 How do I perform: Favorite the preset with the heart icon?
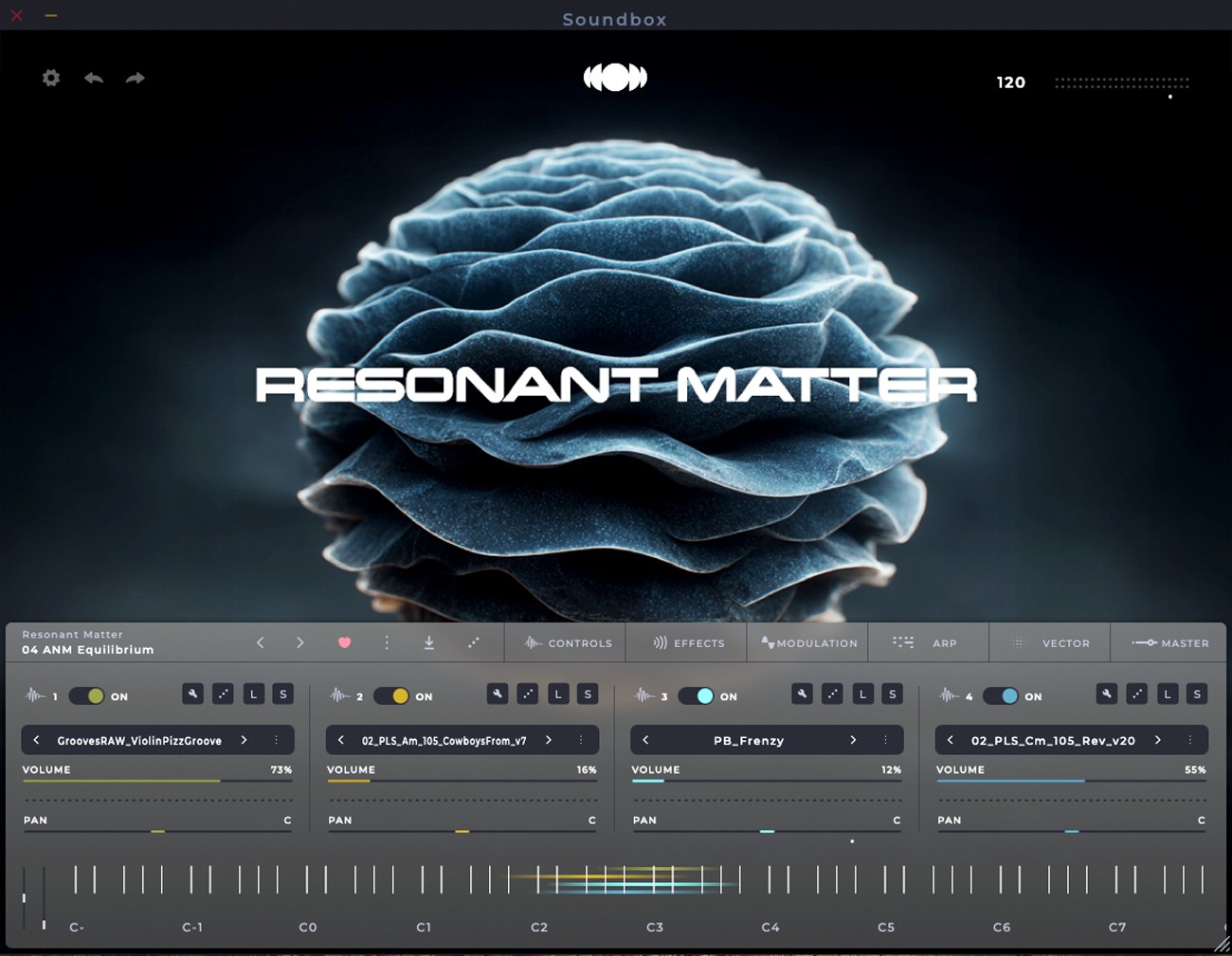pos(344,642)
